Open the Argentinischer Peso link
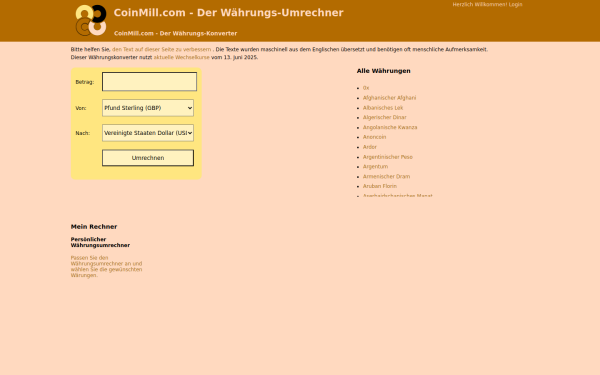Viewport: 600px width, 375px height. click(x=388, y=157)
